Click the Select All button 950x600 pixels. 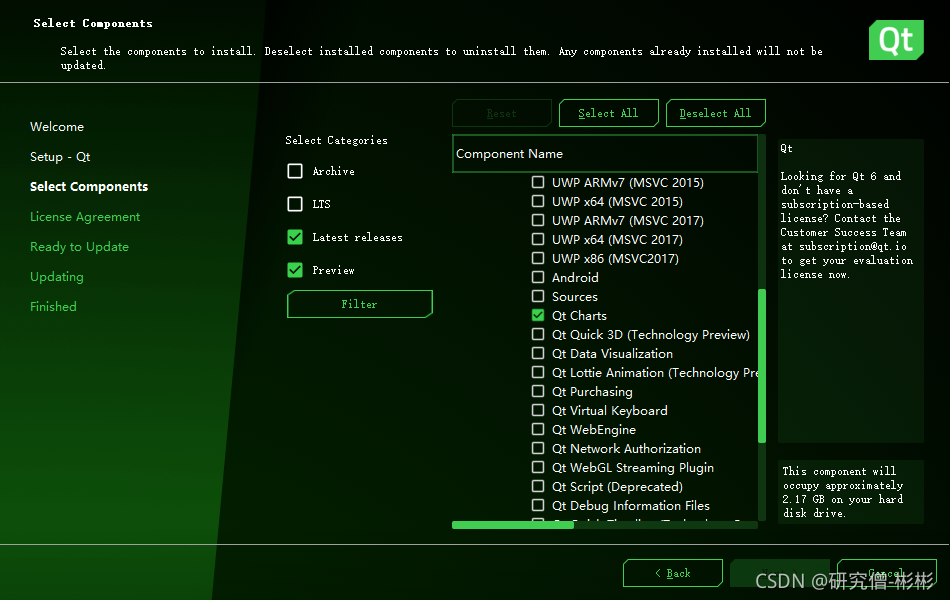tap(608, 113)
